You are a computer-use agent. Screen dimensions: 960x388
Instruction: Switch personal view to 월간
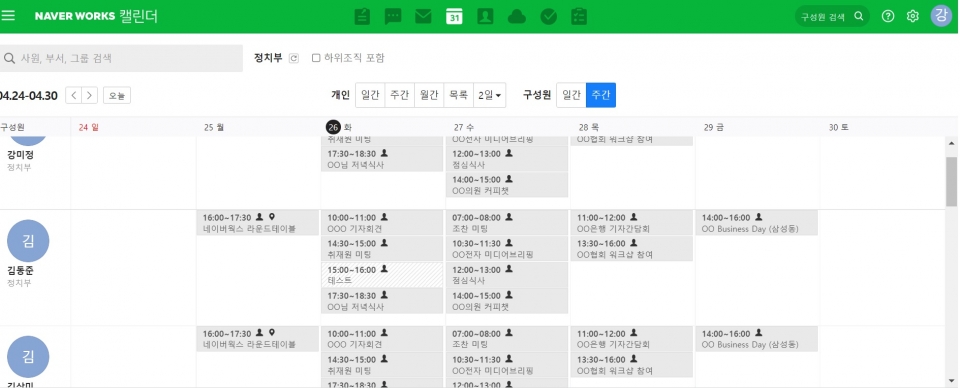coord(429,95)
